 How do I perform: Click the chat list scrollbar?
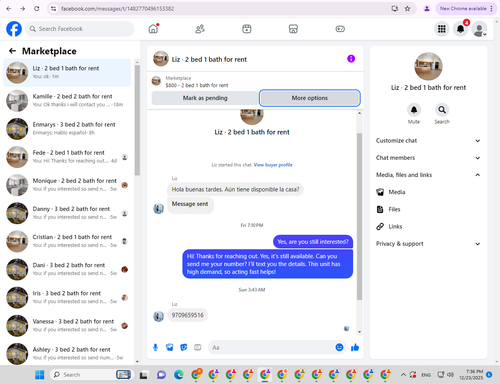(137, 120)
